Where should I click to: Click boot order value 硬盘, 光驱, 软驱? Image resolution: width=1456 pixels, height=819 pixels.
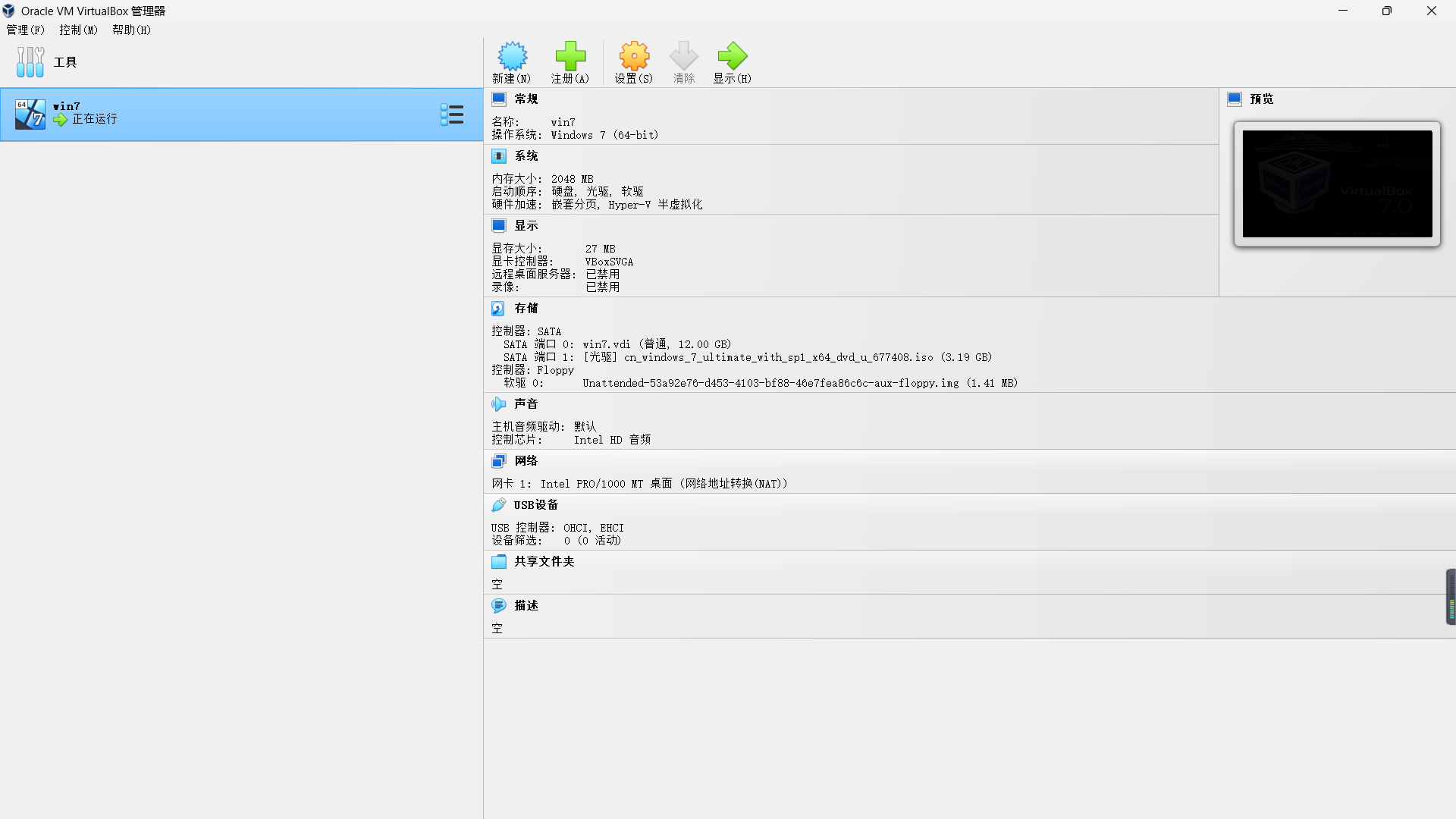(x=598, y=192)
